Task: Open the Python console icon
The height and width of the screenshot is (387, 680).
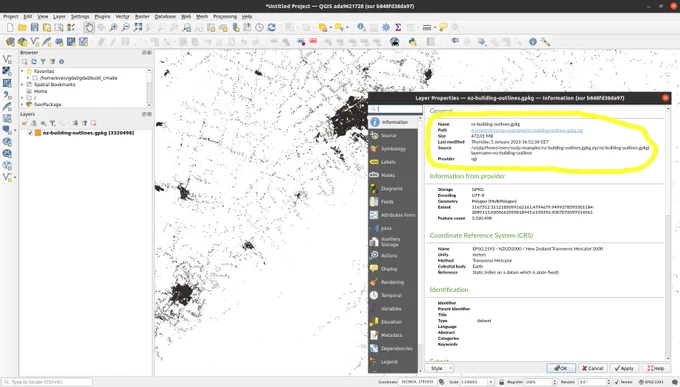Action: (412, 42)
